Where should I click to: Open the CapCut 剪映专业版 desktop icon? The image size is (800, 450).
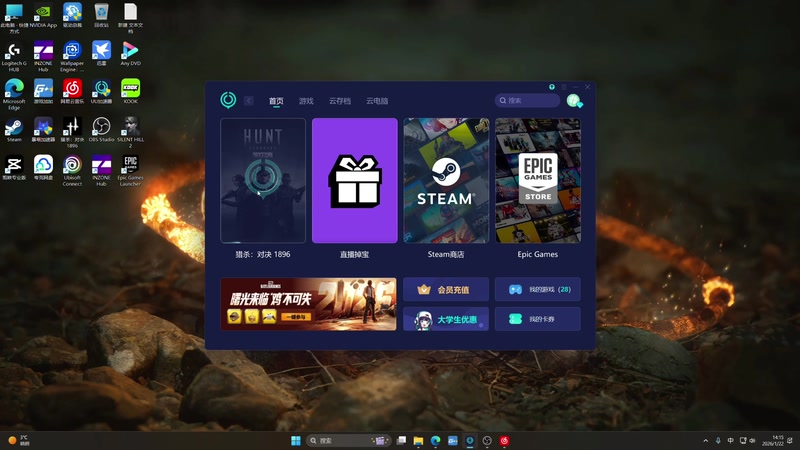14,168
